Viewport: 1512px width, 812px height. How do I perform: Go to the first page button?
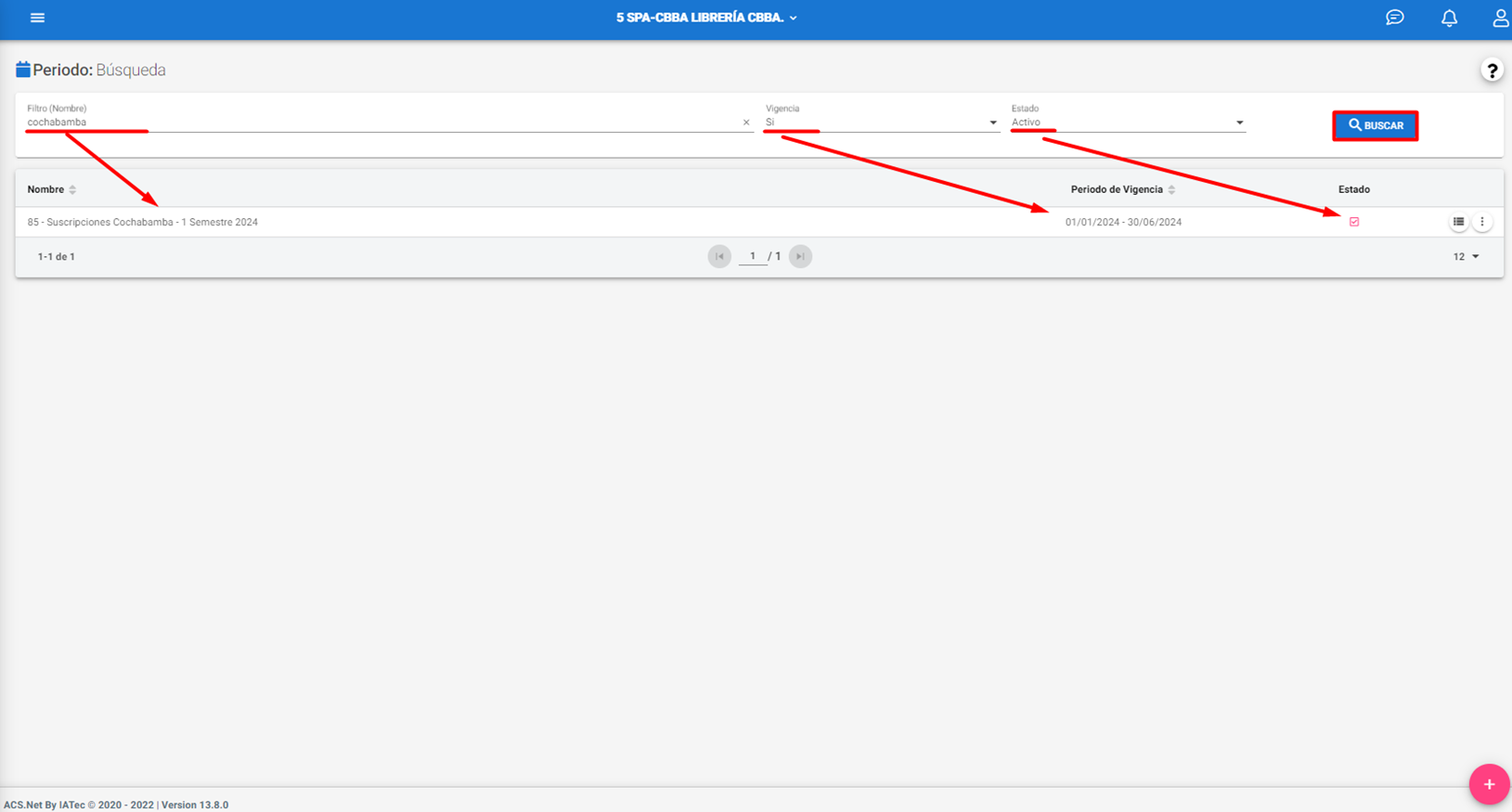coord(719,256)
